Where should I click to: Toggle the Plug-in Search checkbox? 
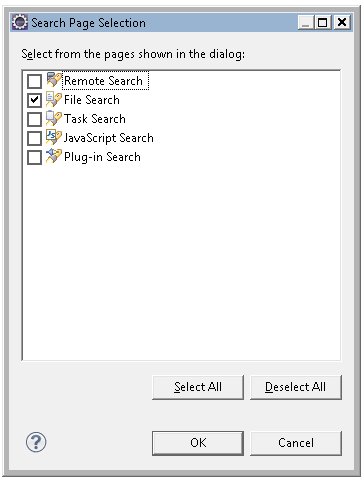[34, 157]
